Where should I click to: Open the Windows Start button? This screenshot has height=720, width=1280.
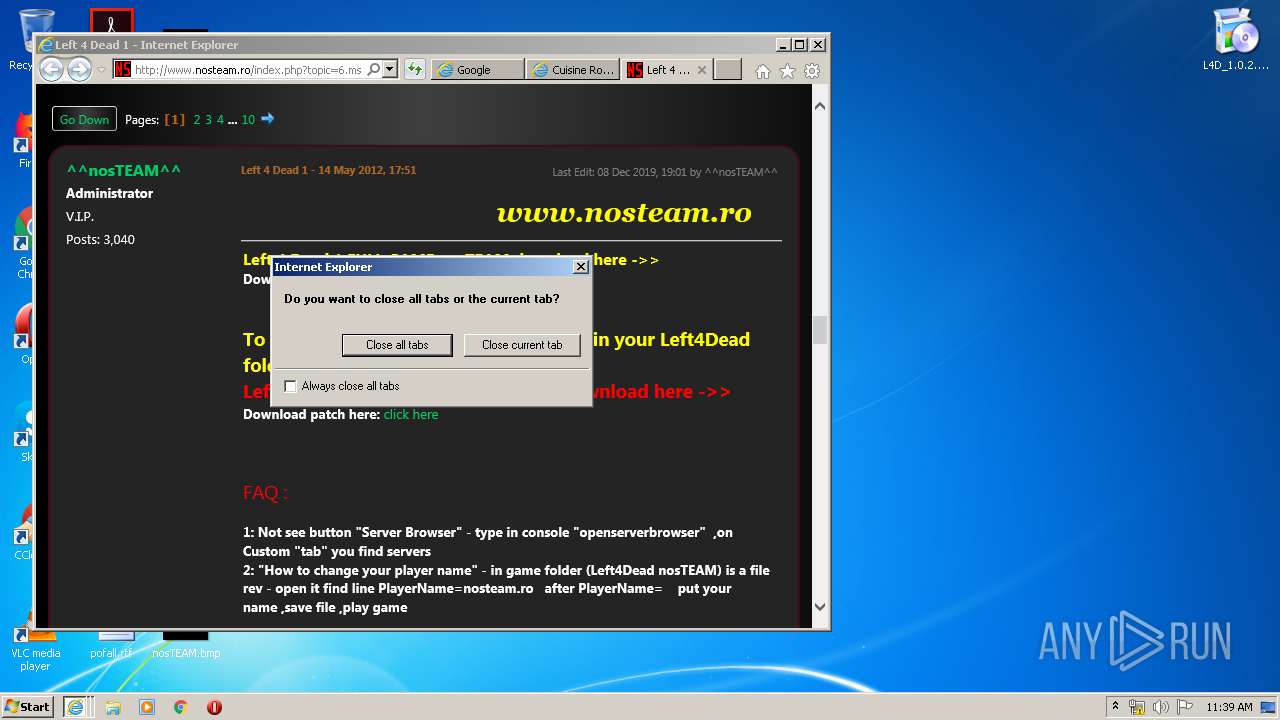point(28,706)
